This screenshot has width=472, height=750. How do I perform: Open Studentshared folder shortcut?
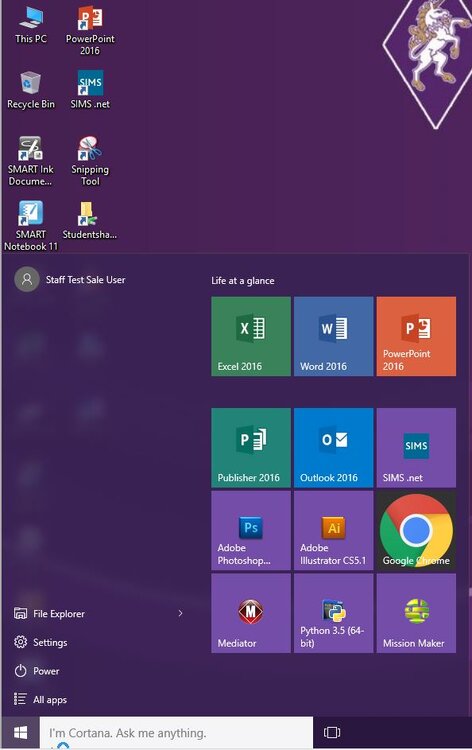90,221
